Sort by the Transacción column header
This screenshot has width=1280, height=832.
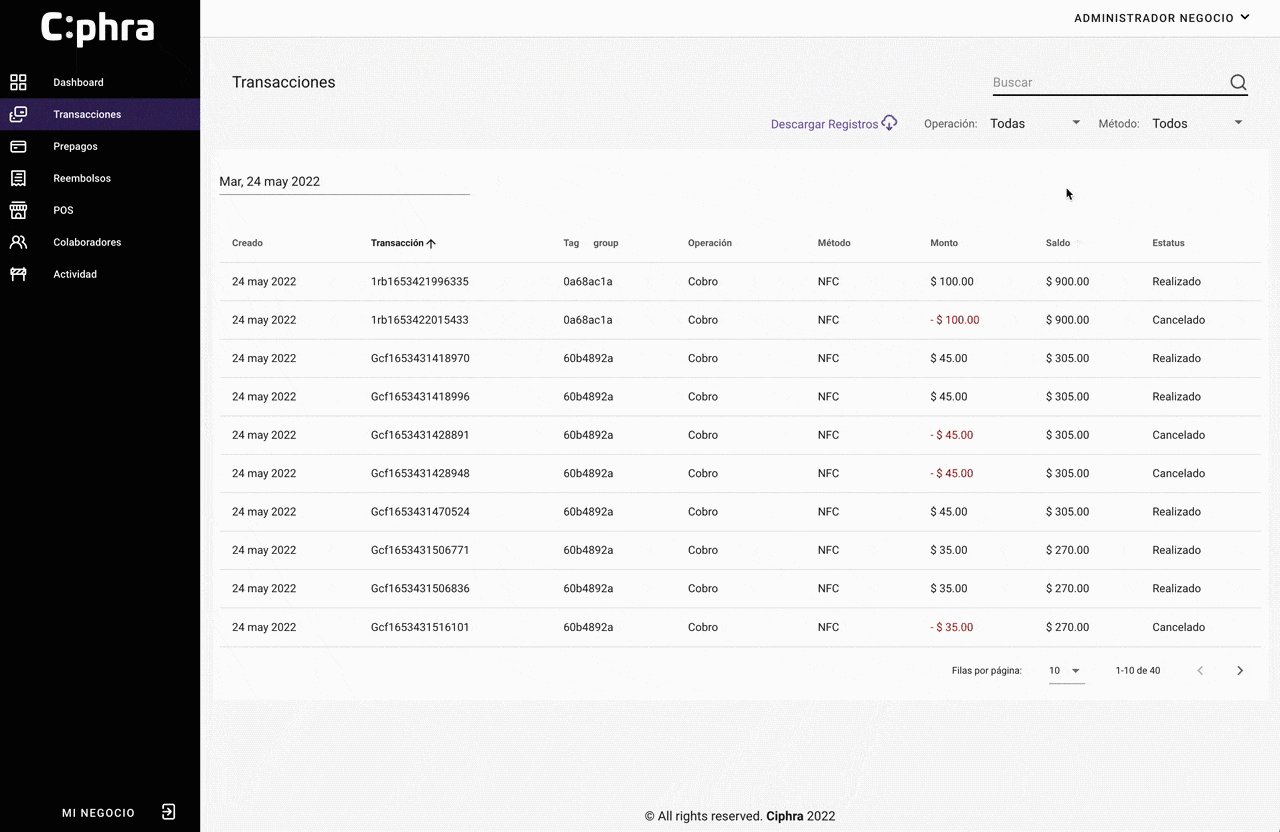coord(397,243)
